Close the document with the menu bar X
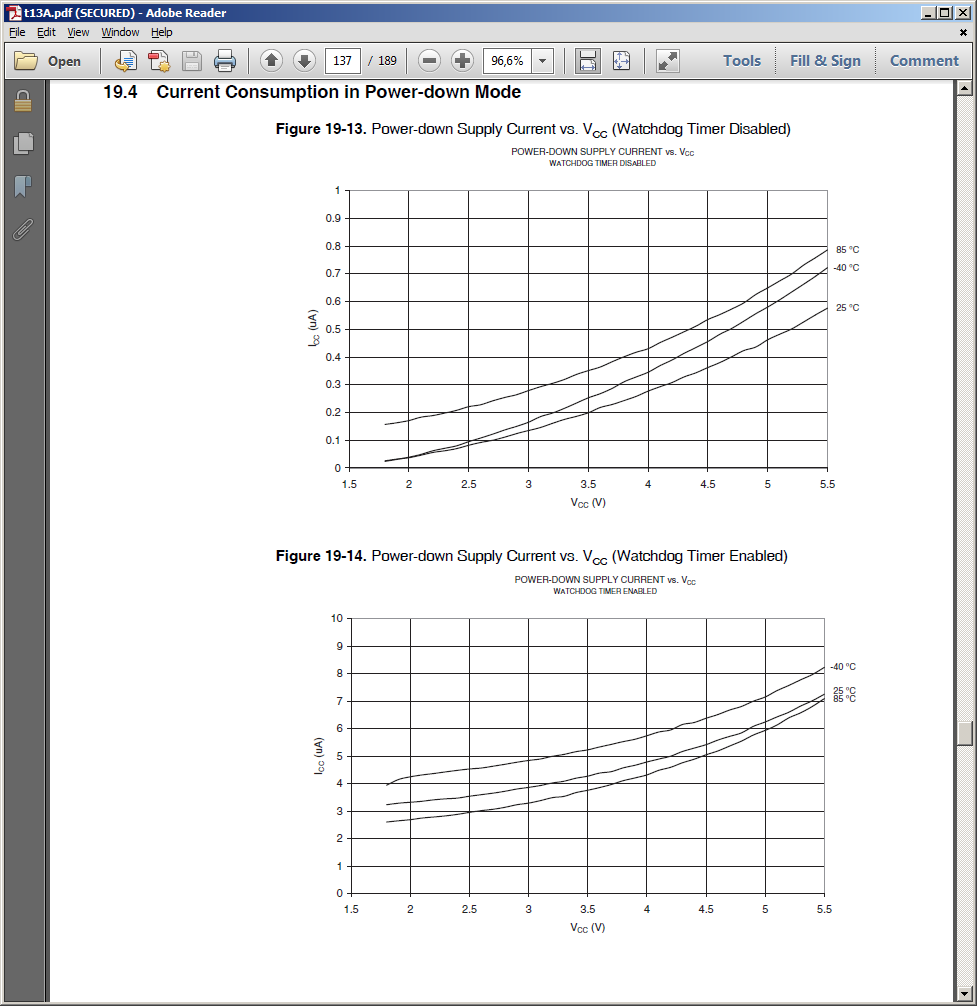Image resolution: width=977 pixels, height=1006 pixels. [x=963, y=32]
